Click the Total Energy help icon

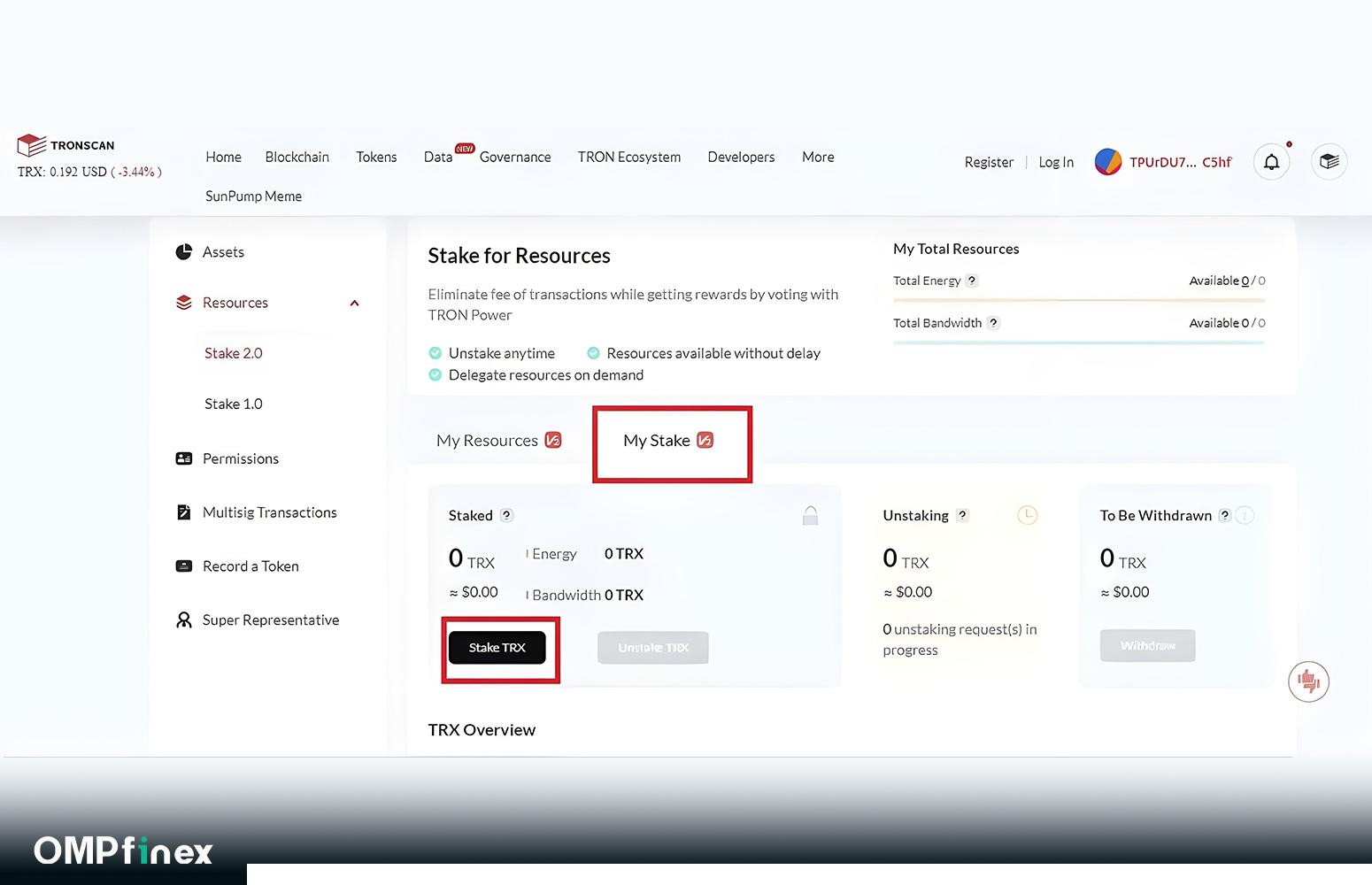pyautogui.click(x=972, y=281)
